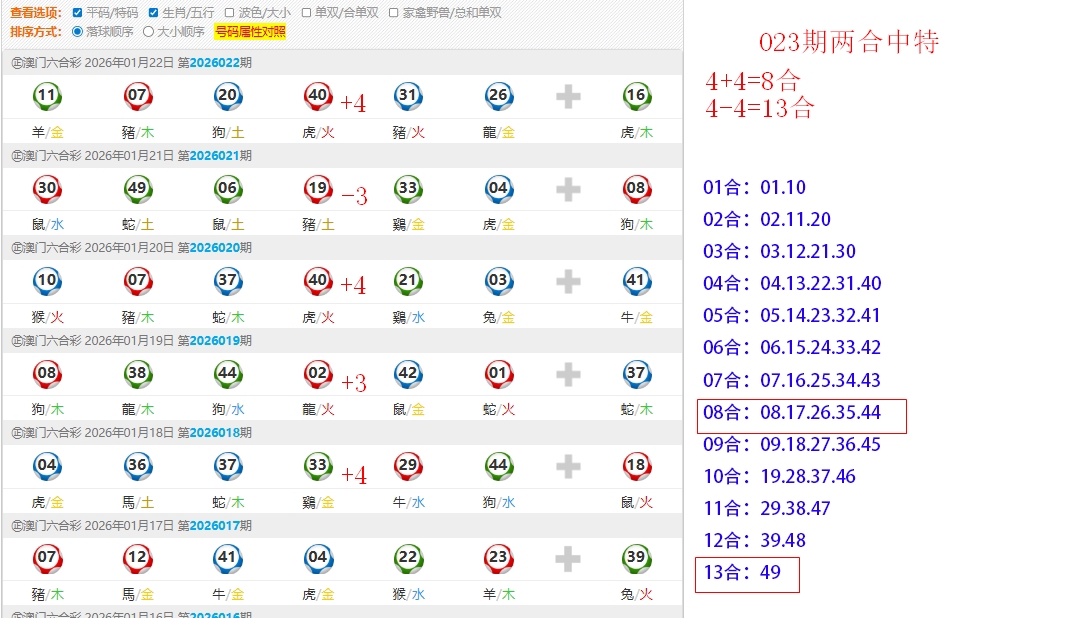Click green ball 49 in draw 2026021
Screen dimensions: 1069x618
click(138, 188)
